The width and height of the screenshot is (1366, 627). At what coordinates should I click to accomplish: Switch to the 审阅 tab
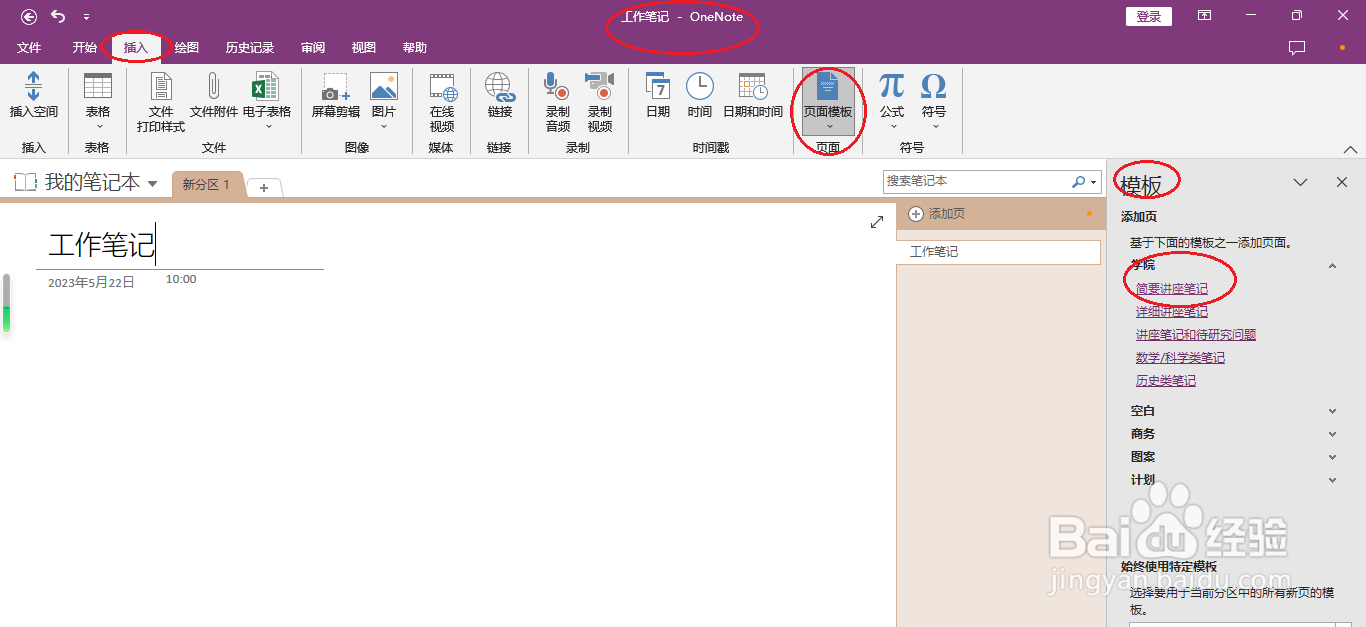313,47
